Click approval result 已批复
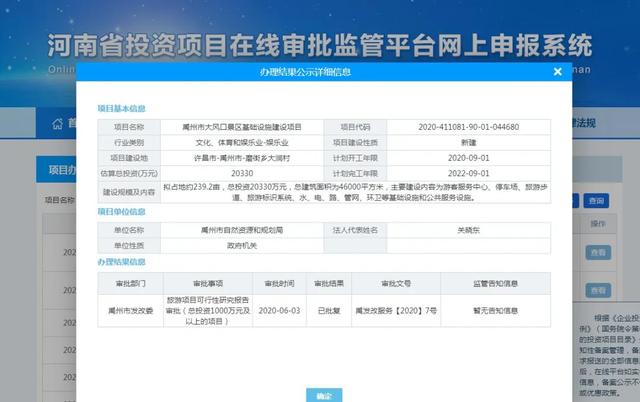Screen dimensions: 640x402 pyautogui.click(x=329, y=311)
